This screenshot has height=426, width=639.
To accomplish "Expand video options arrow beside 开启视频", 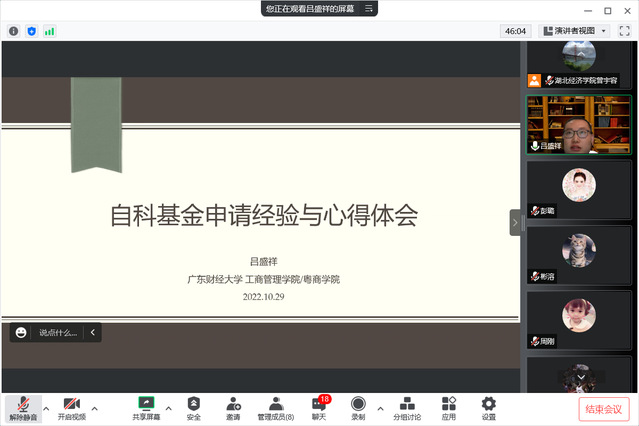I will 95,408.
